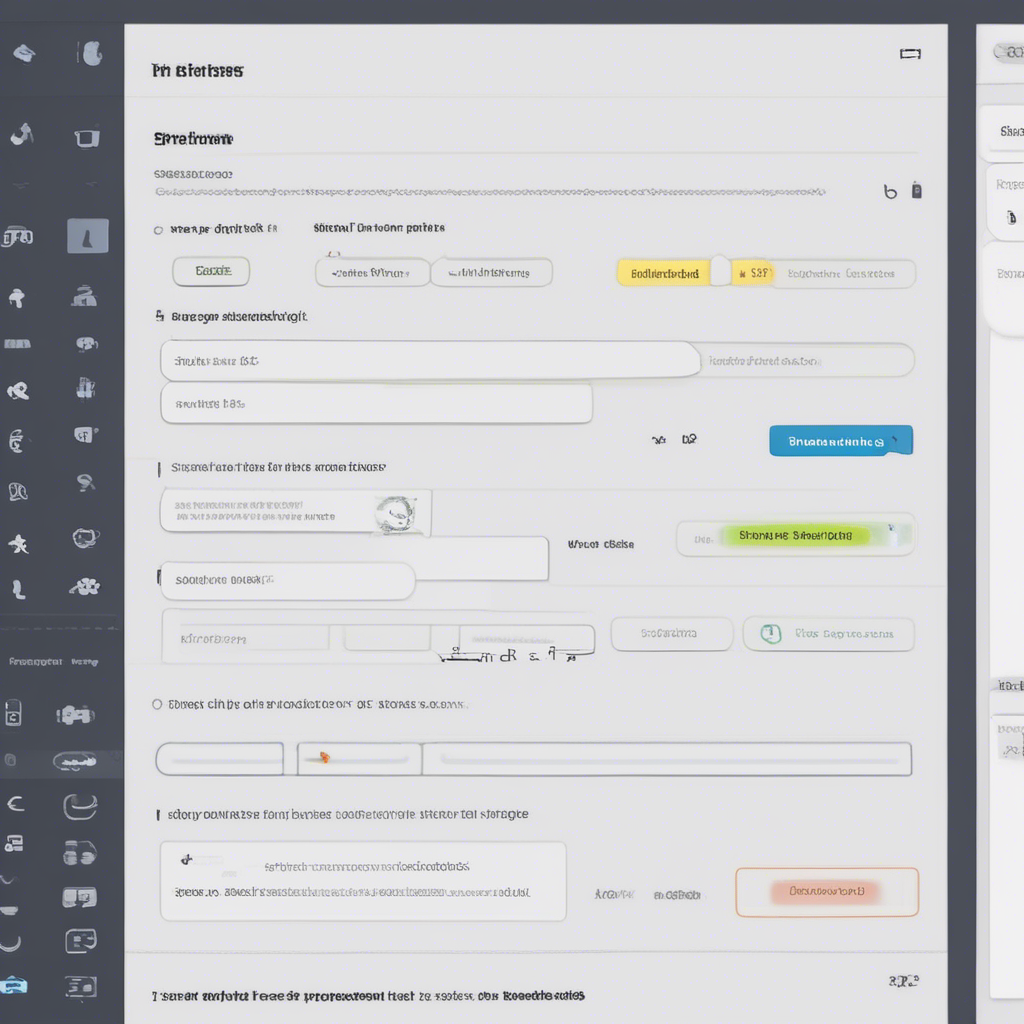Select the first radio button option at top
1024x1024 pixels.
coord(158,228)
